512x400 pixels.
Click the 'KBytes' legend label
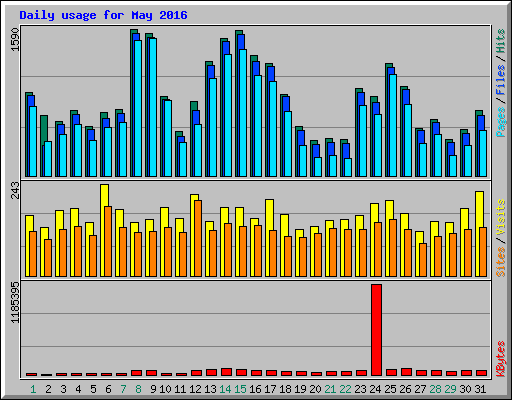(501, 359)
